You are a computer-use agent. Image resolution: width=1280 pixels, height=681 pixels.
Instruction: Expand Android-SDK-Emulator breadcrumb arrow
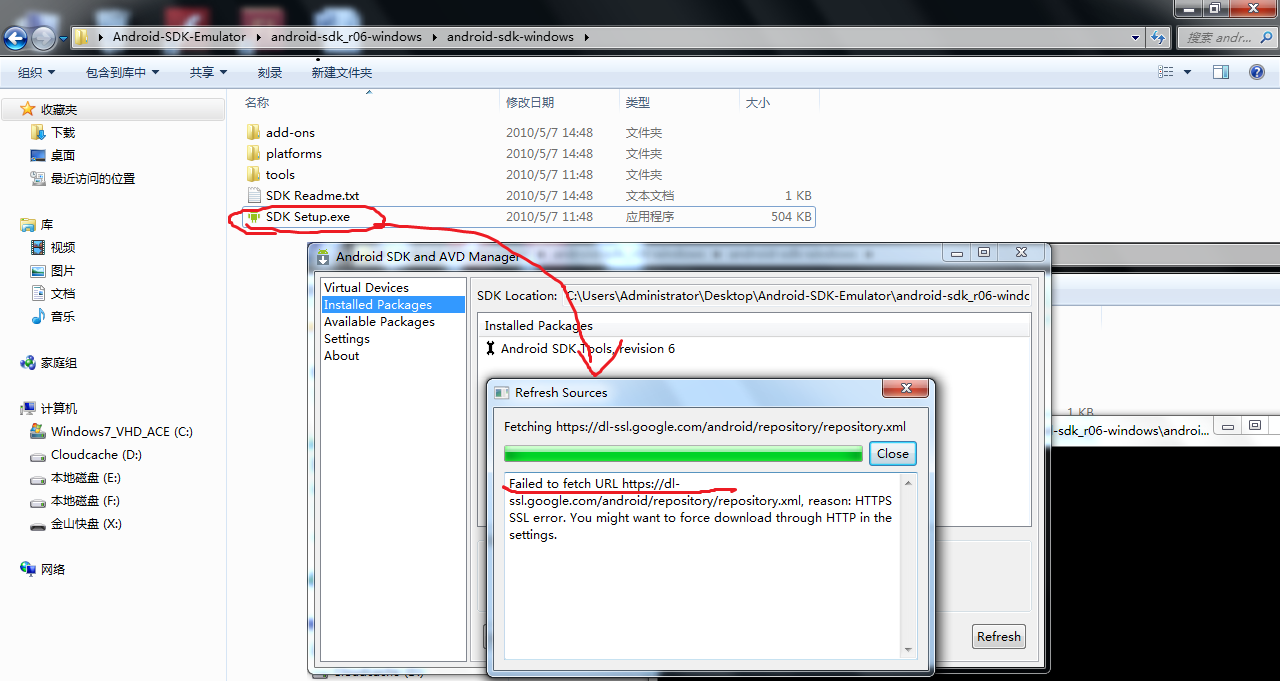(x=258, y=37)
